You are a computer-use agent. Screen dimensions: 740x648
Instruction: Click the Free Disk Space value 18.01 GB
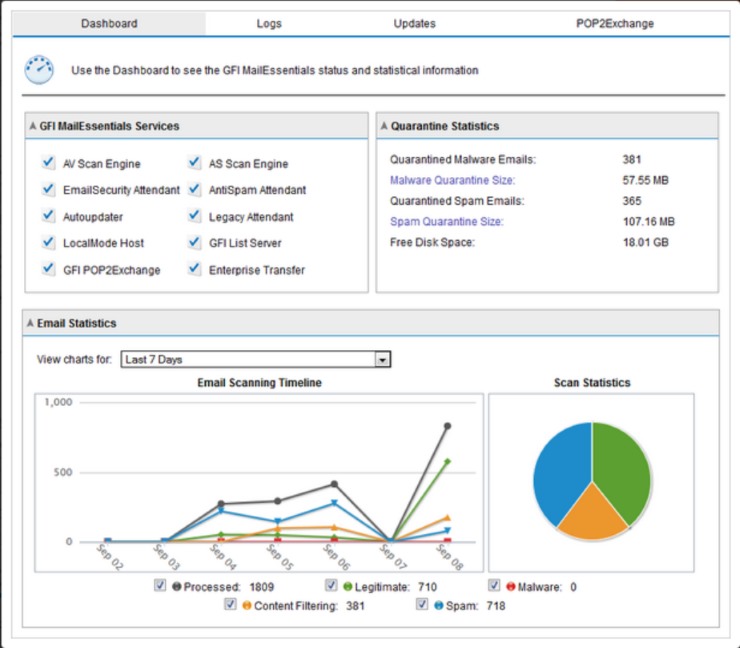[x=646, y=243]
